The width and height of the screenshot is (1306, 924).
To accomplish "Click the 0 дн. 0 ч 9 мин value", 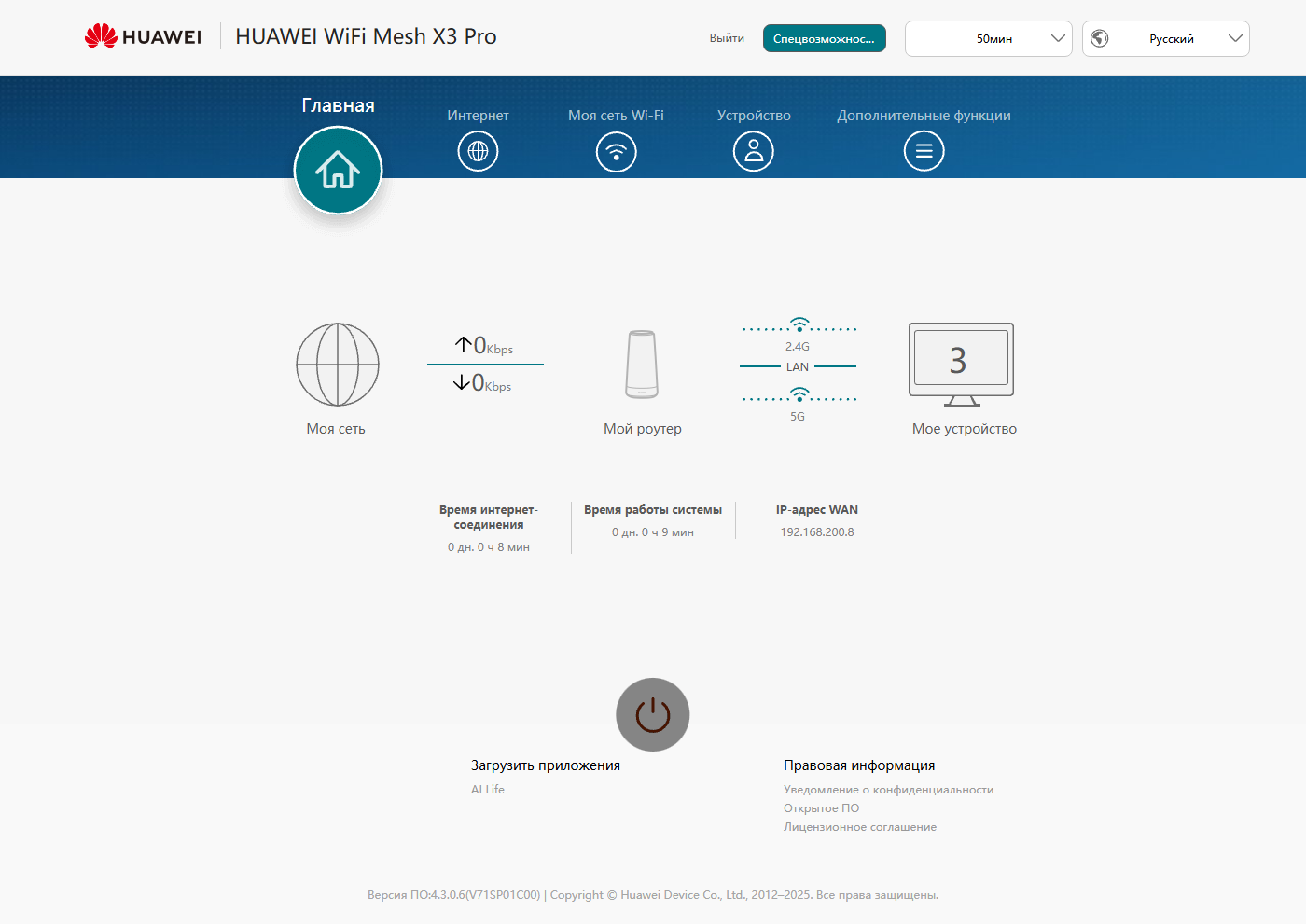I will (653, 532).
